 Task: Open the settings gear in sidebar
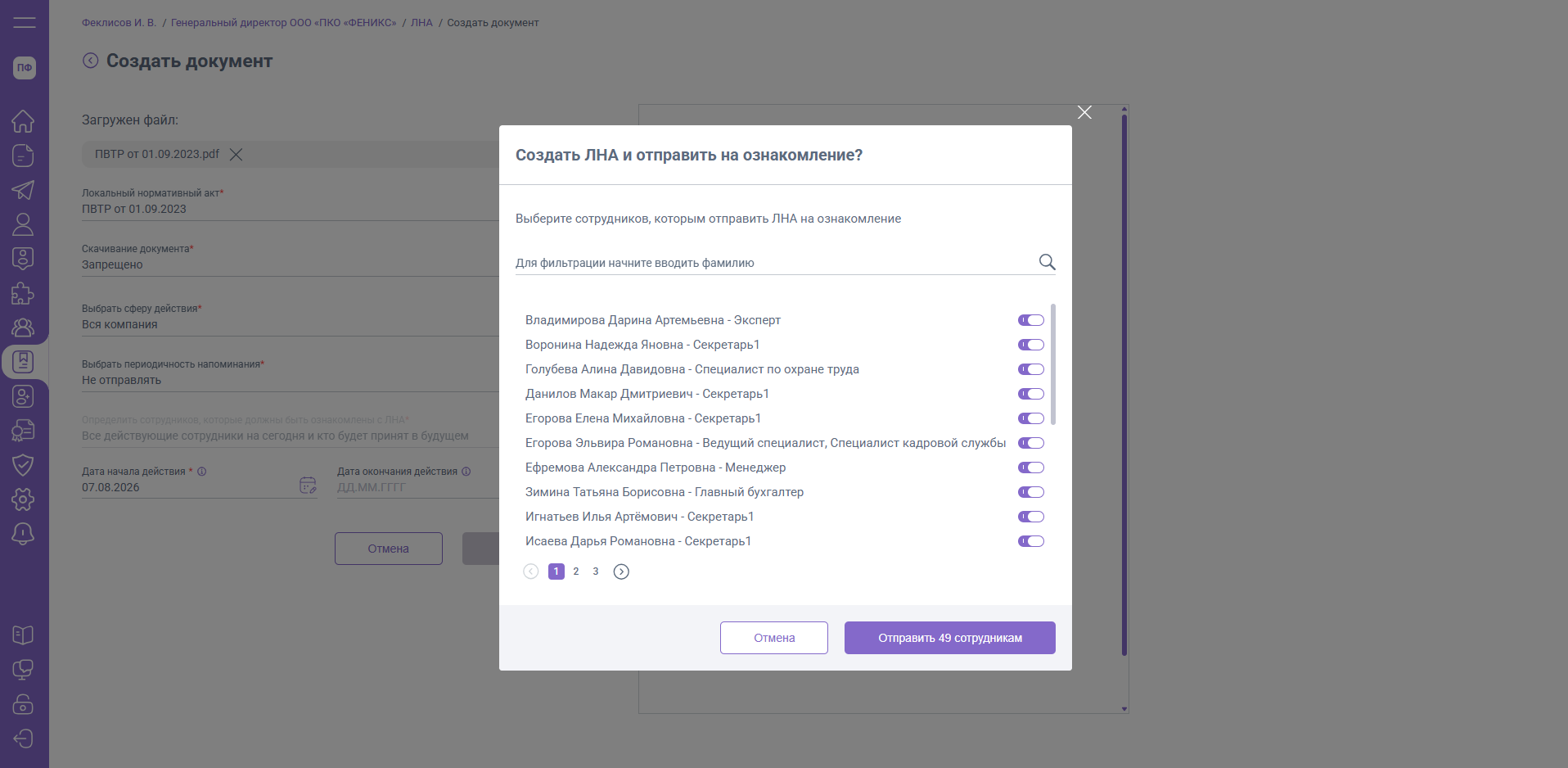pyautogui.click(x=23, y=499)
